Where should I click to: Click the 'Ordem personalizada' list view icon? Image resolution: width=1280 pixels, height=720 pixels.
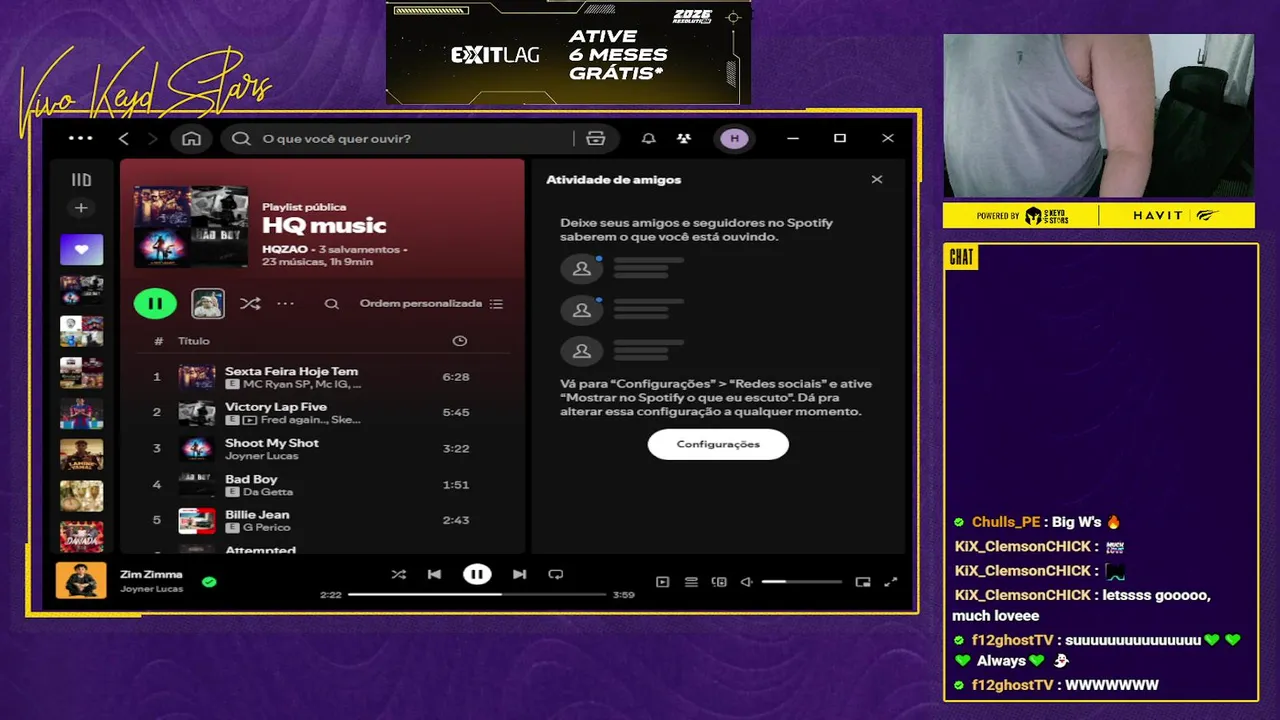[496, 304]
